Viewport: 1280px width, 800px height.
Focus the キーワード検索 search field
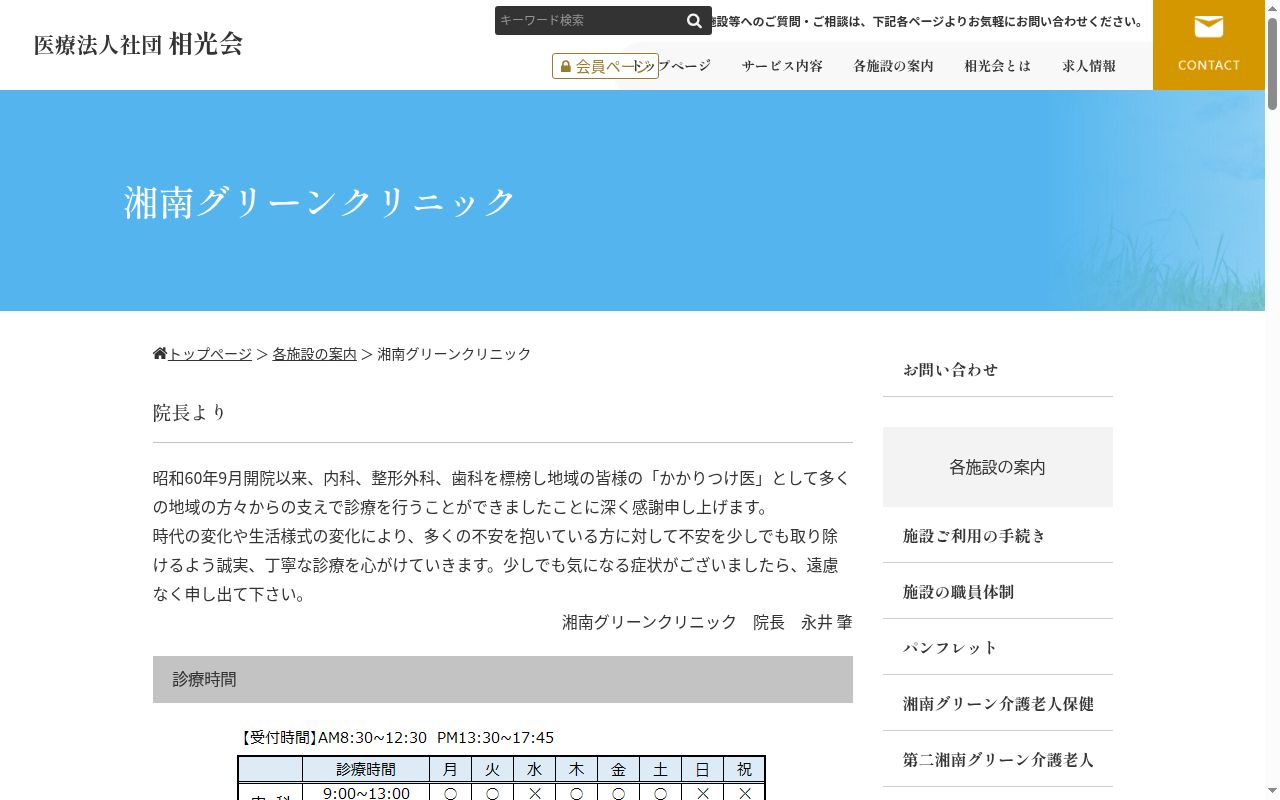click(589, 21)
